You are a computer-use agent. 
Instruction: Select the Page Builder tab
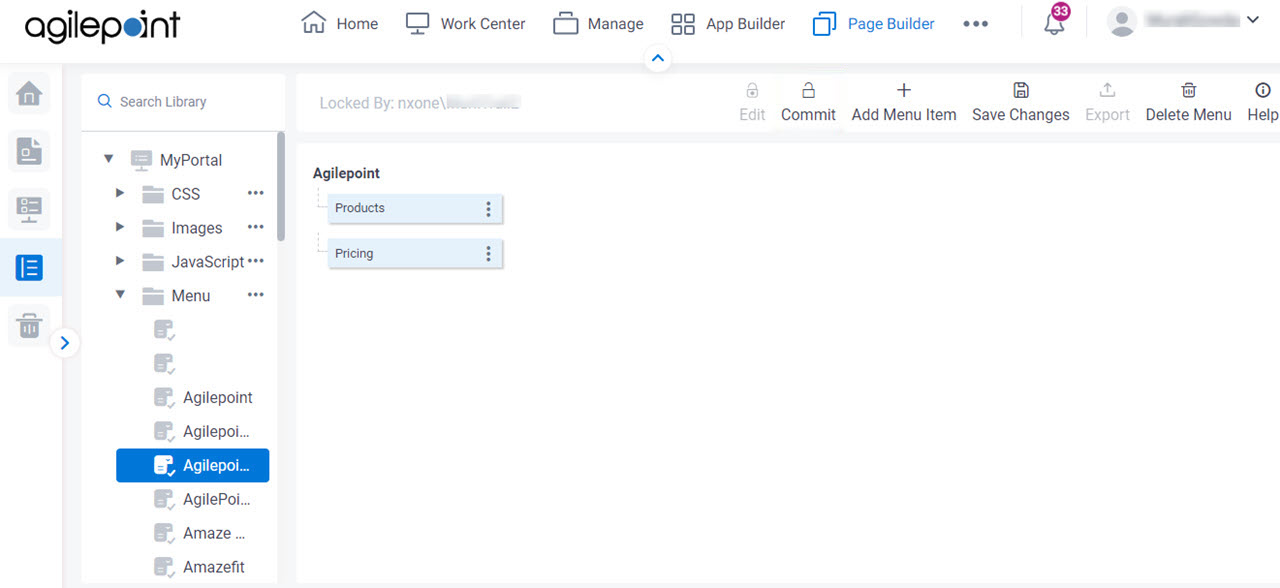click(873, 23)
